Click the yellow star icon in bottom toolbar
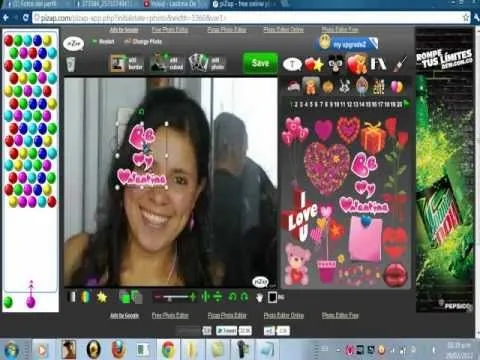480x360 pixels. click(x=102, y=297)
